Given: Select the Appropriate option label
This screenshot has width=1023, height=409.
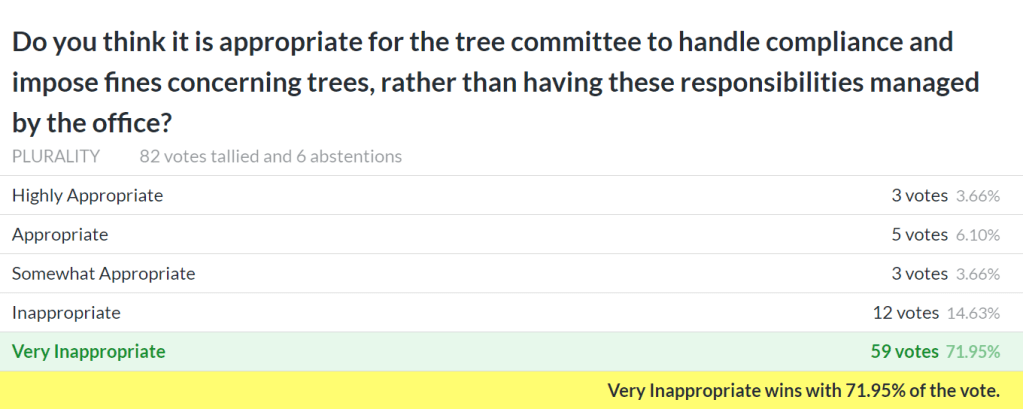Looking at the screenshot, I should point(60,235).
